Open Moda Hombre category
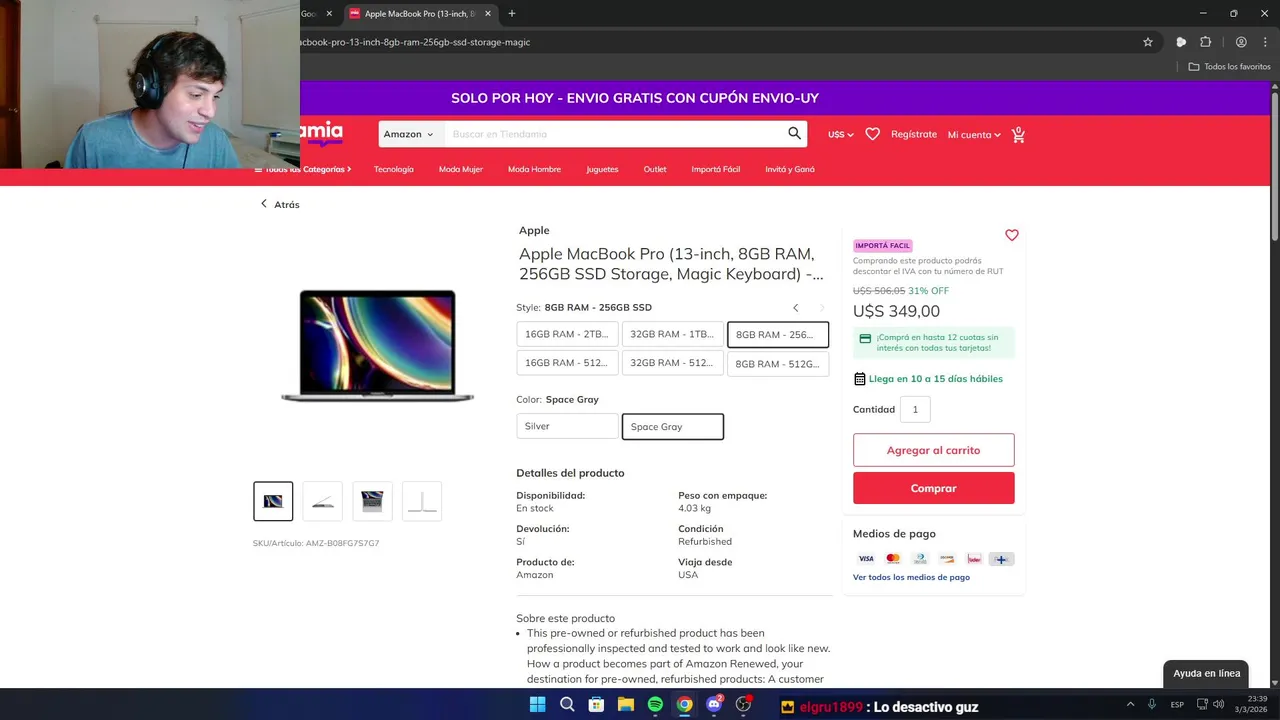This screenshot has height=720, width=1280. point(534,169)
